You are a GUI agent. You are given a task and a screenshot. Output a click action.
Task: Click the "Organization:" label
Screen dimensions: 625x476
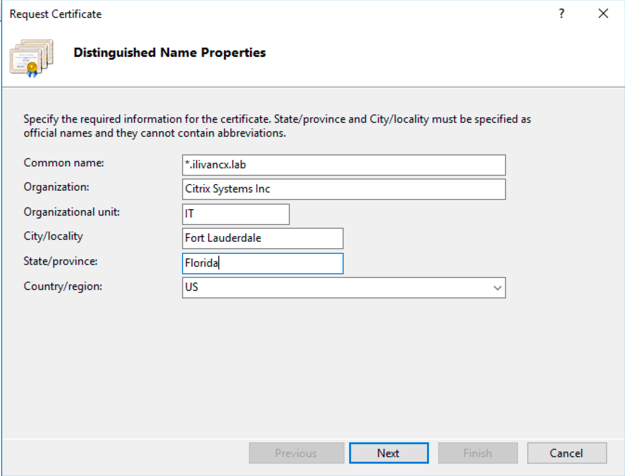pyautogui.click(x=56, y=187)
